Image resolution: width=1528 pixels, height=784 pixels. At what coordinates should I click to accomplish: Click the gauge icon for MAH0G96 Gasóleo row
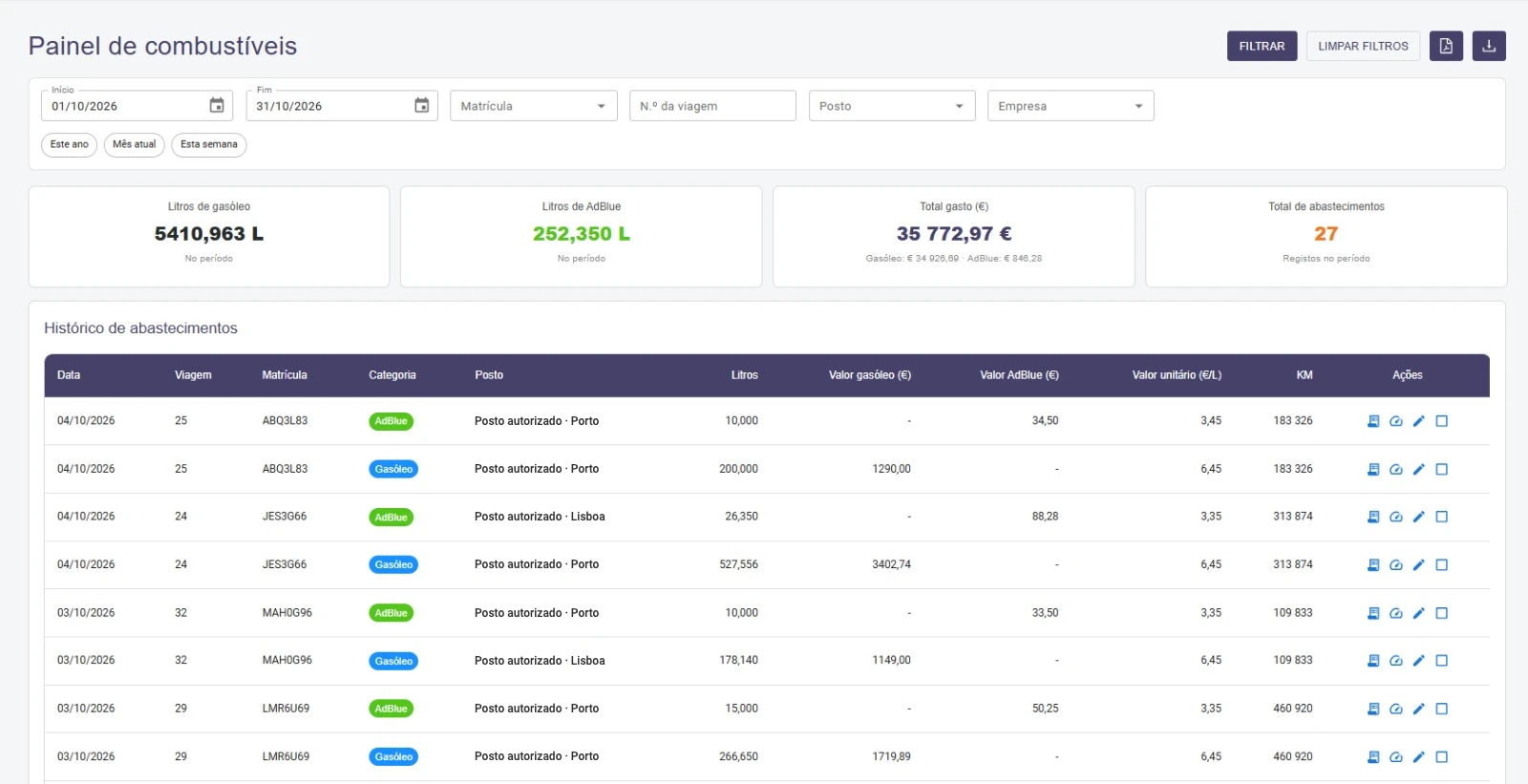point(1396,661)
